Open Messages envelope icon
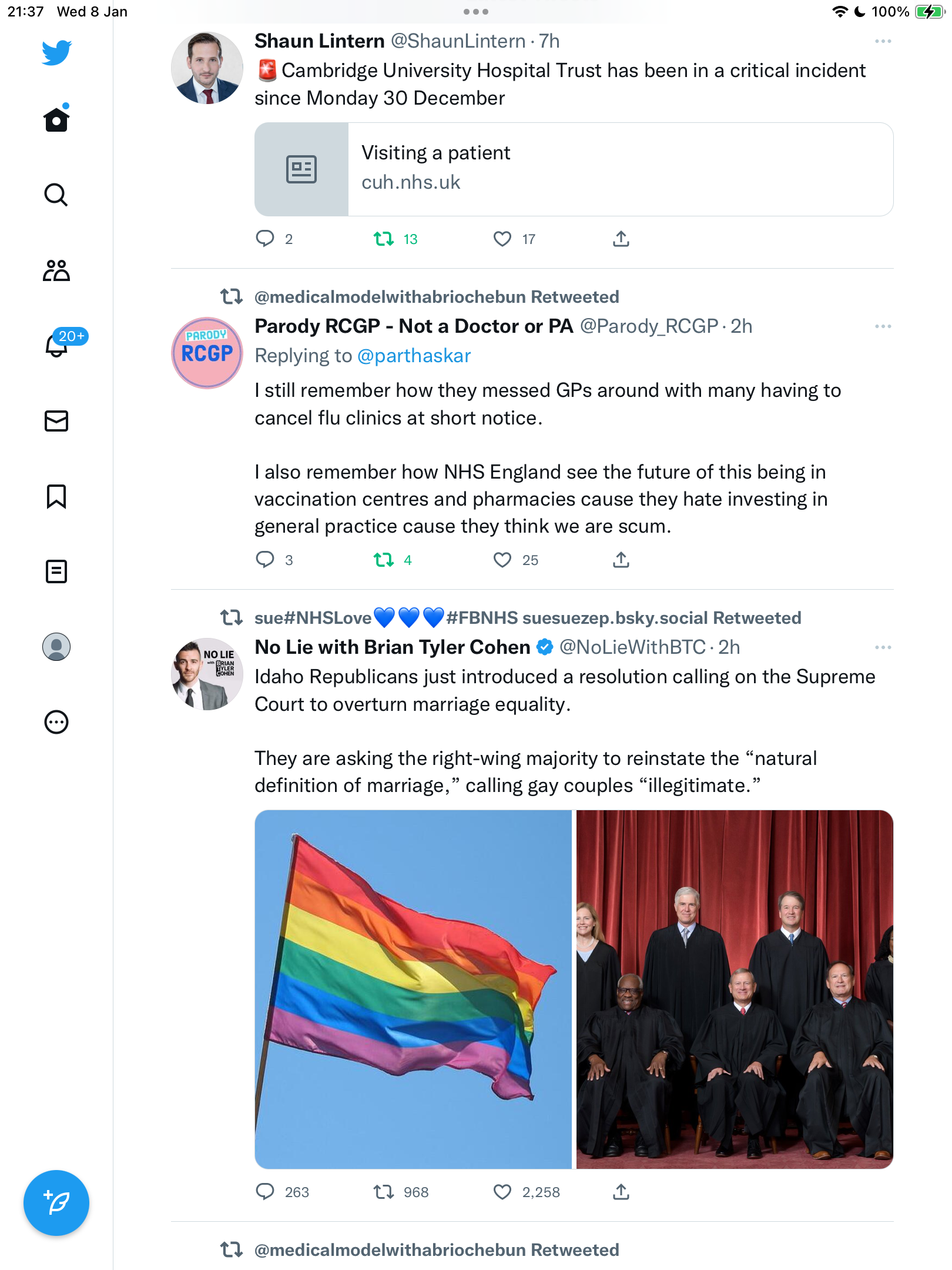The image size is (952, 1270). pos(56,421)
